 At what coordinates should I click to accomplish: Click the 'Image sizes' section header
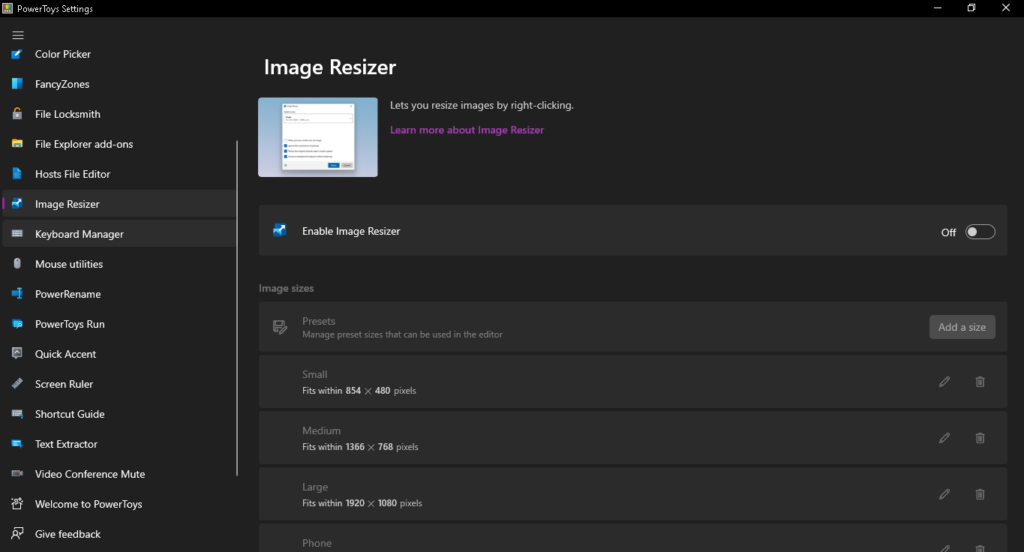point(286,288)
